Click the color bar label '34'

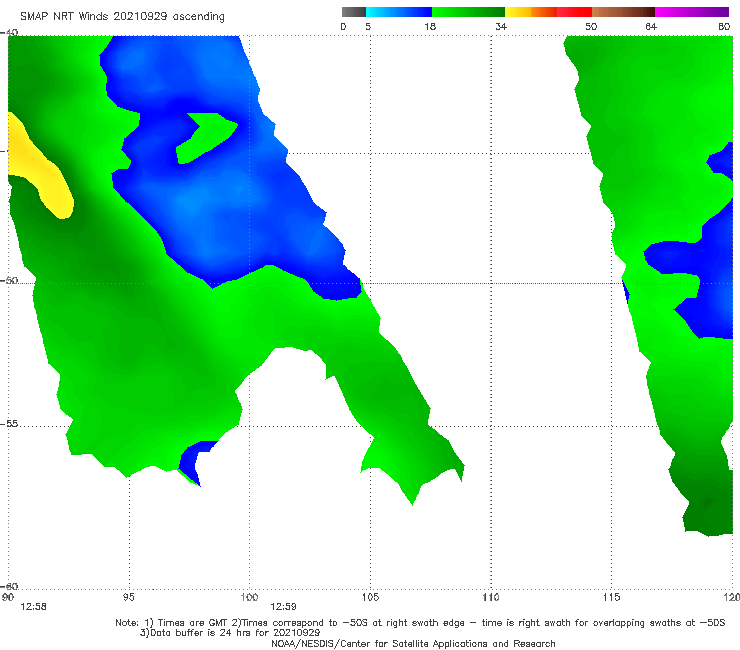501,26
